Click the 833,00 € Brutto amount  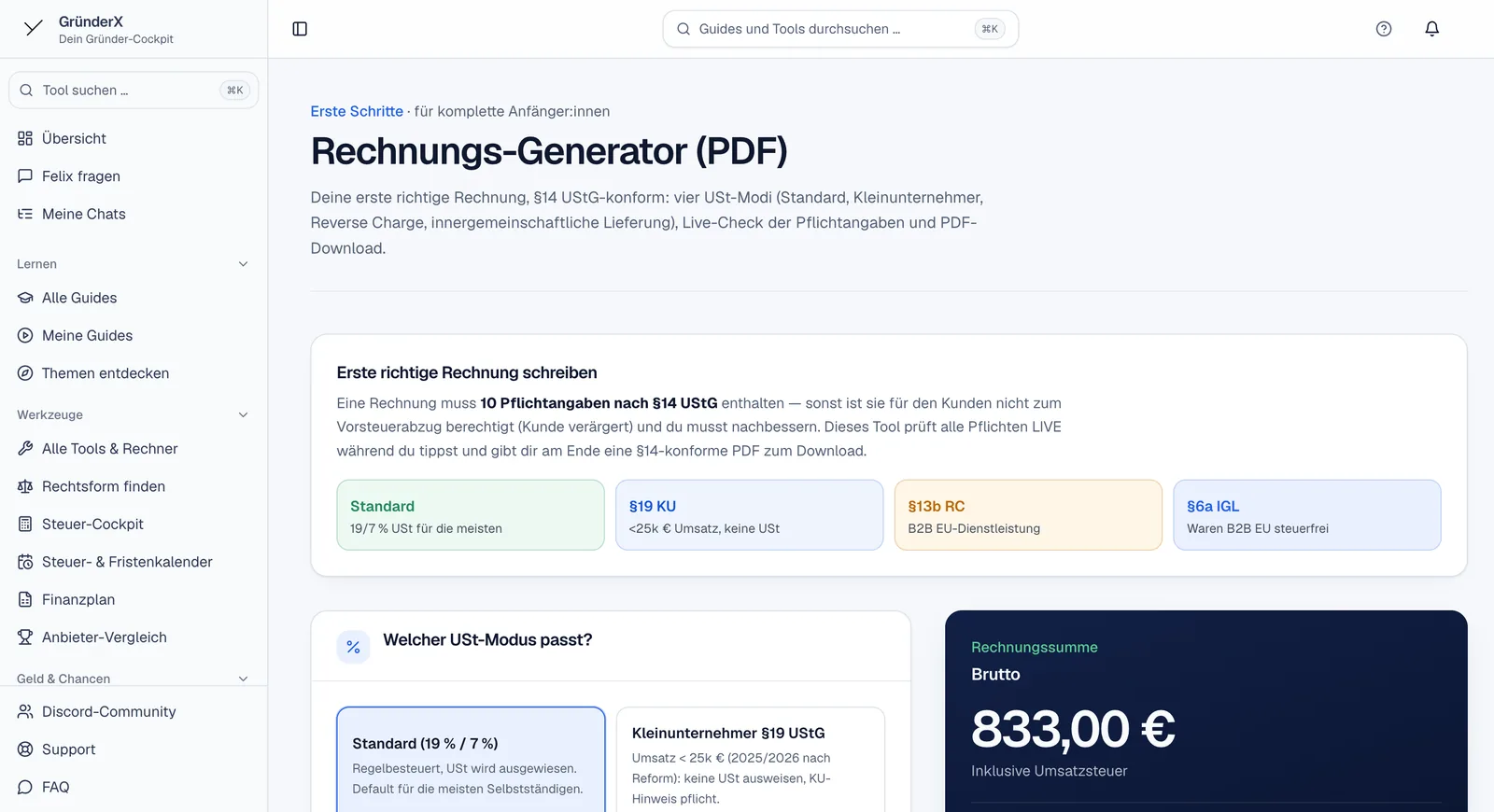click(x=1073, y=729)
